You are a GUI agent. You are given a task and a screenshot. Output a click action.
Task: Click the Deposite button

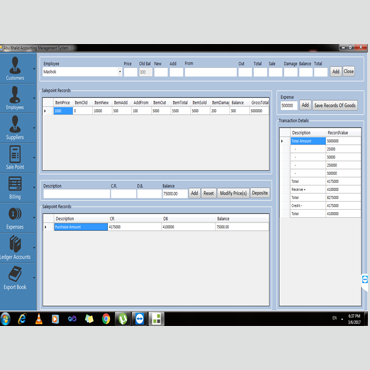[x=260, y=193]
